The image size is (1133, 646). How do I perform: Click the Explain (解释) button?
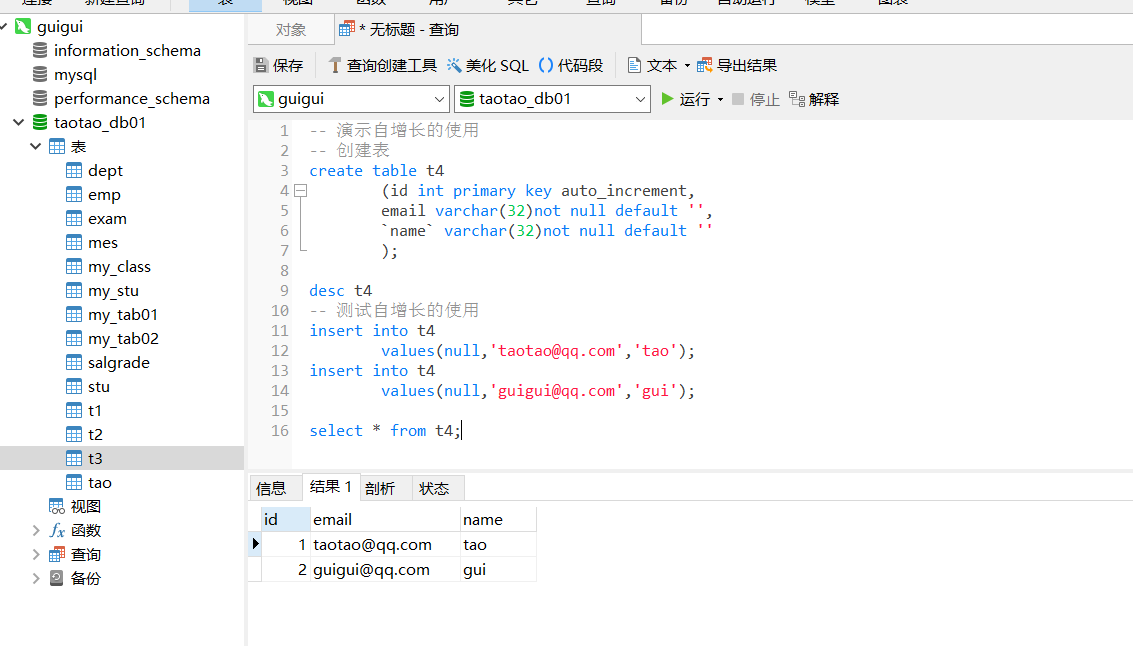coord(814,99)
